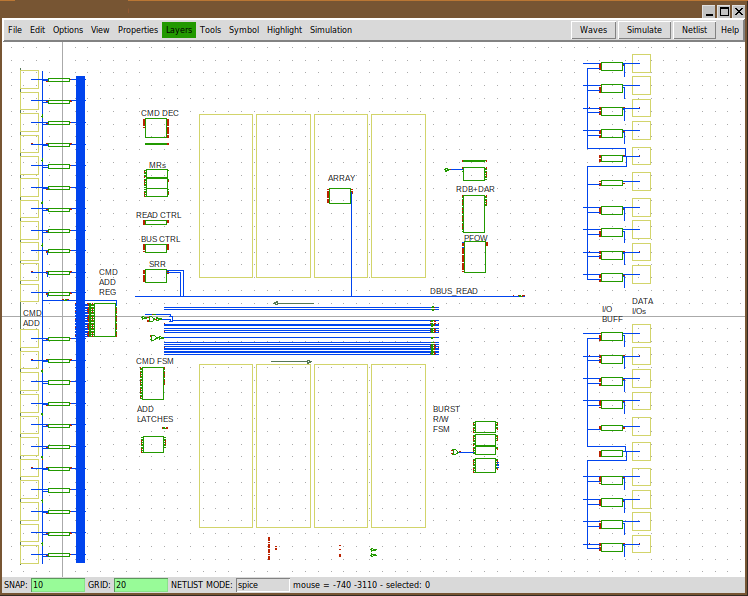This screenshot has height=596, width=748.
Task: Select the CMD FSM block symbol
Action: [x=152, y=383]
